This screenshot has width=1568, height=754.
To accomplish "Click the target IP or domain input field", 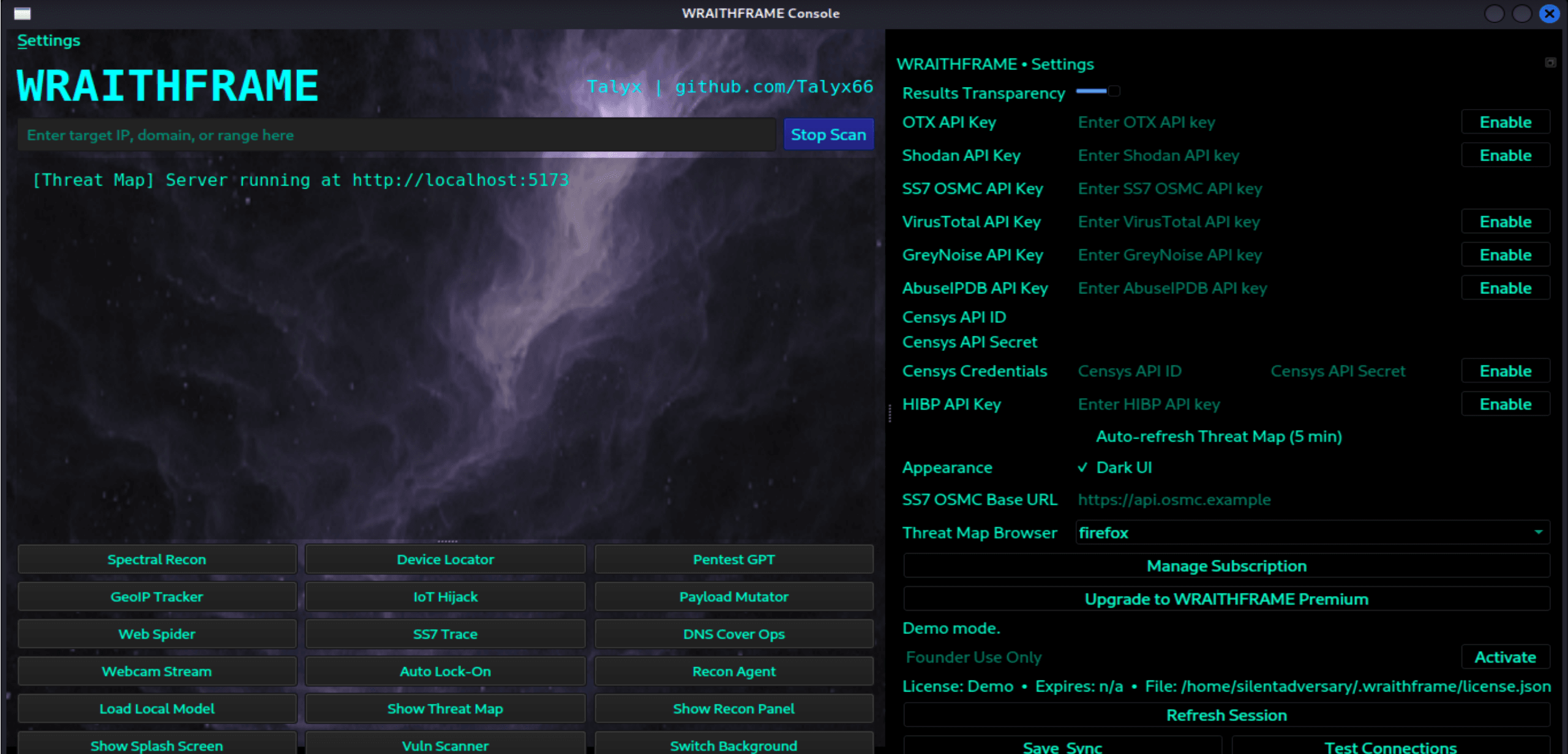I will 396,135.
